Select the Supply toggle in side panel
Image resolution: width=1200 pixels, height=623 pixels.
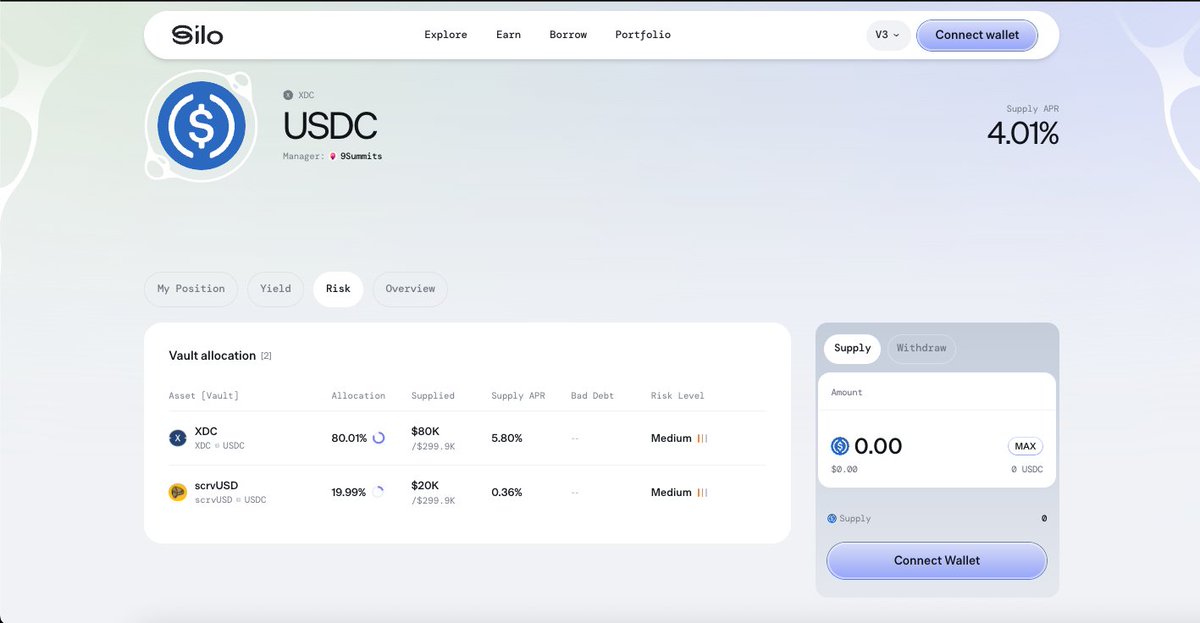852,348
